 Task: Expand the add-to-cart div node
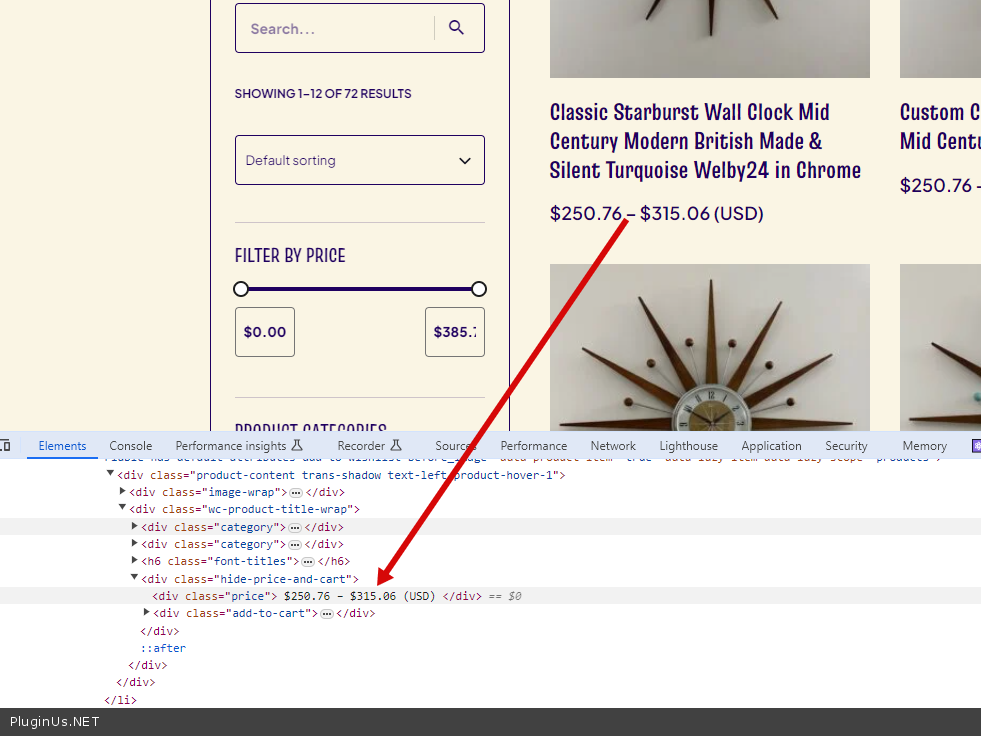[147, 613]
